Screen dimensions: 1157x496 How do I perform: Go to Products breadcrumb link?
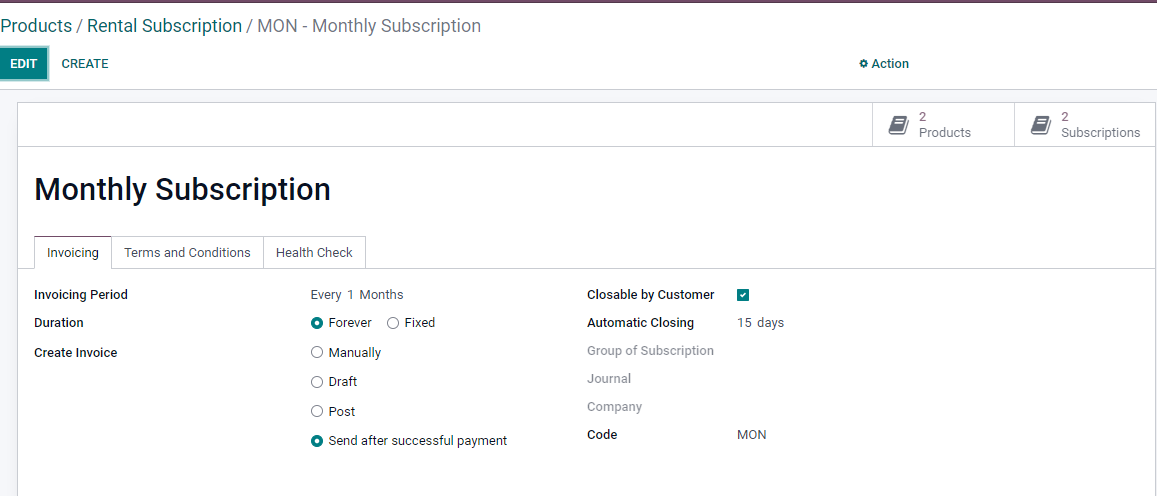[x=36, y=26]
